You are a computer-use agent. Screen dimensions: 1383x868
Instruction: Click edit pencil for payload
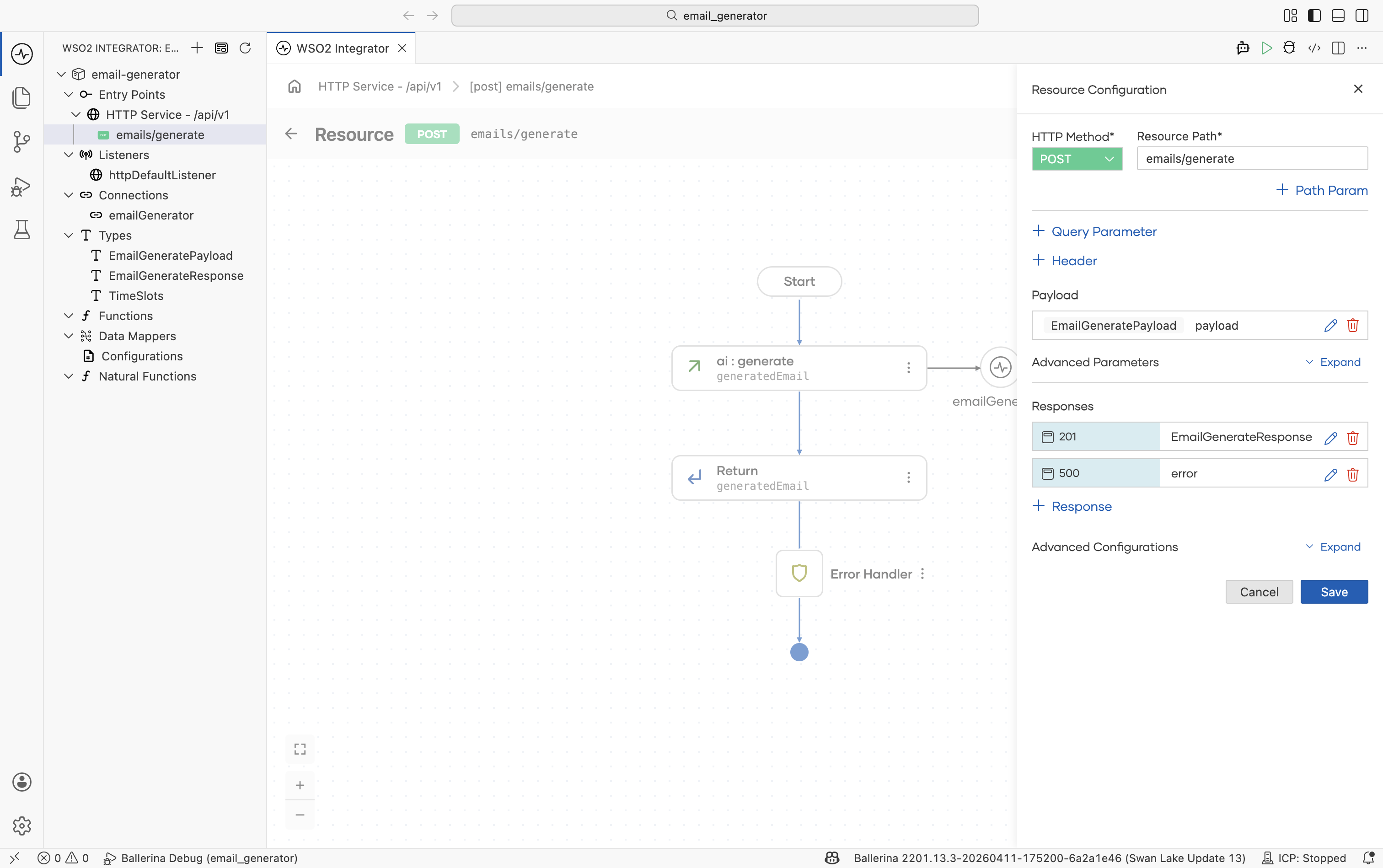(x=1331, y=326)
